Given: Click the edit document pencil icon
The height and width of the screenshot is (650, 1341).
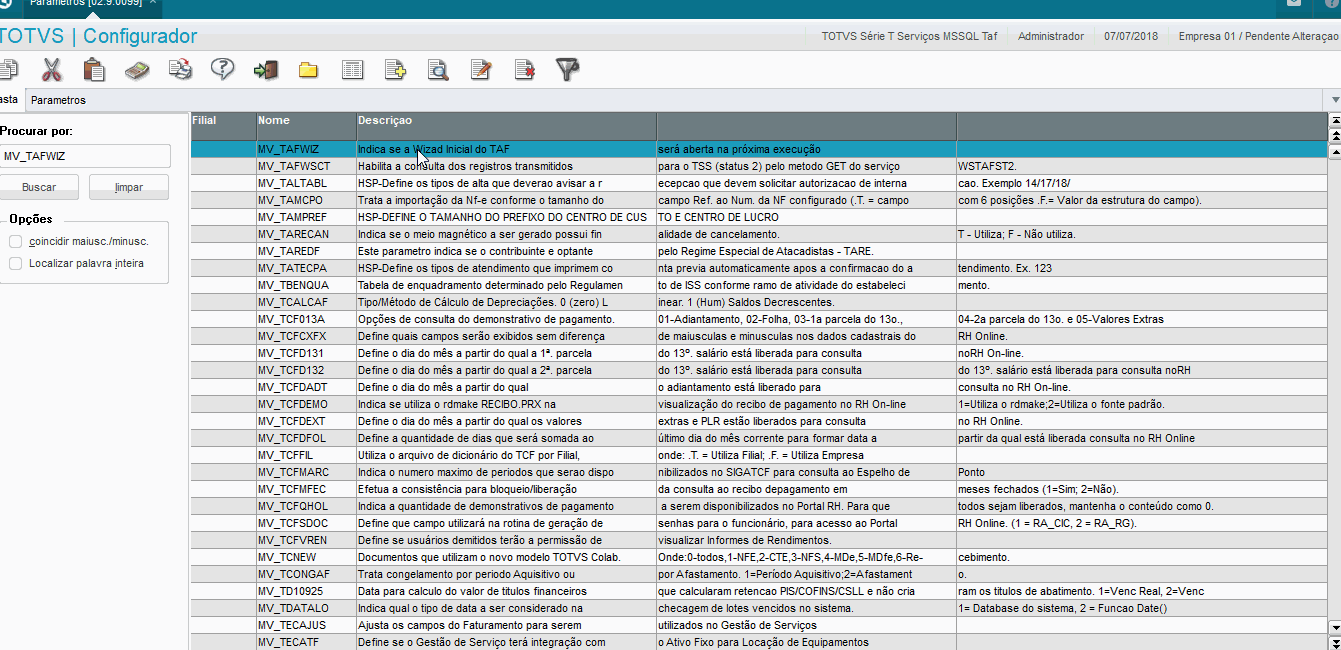Looking at the screenshot, I should tap(481, 70).
